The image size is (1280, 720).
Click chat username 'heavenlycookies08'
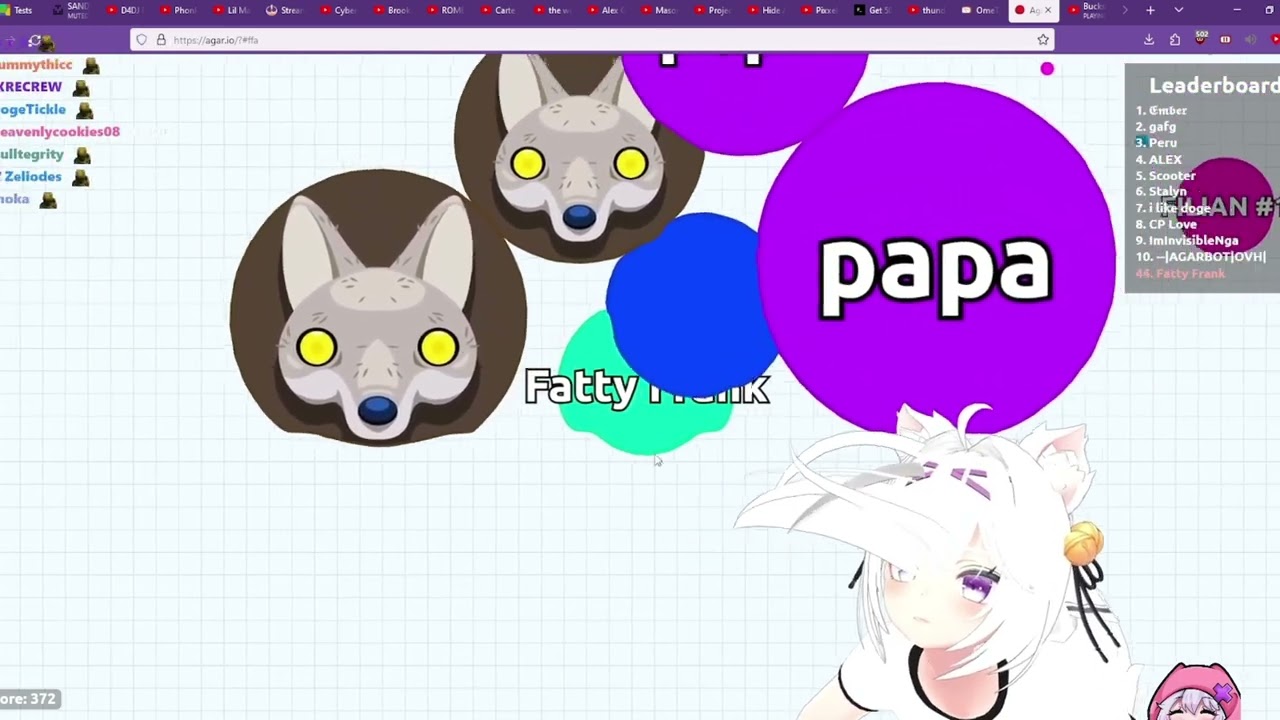[x=60, y=131]
